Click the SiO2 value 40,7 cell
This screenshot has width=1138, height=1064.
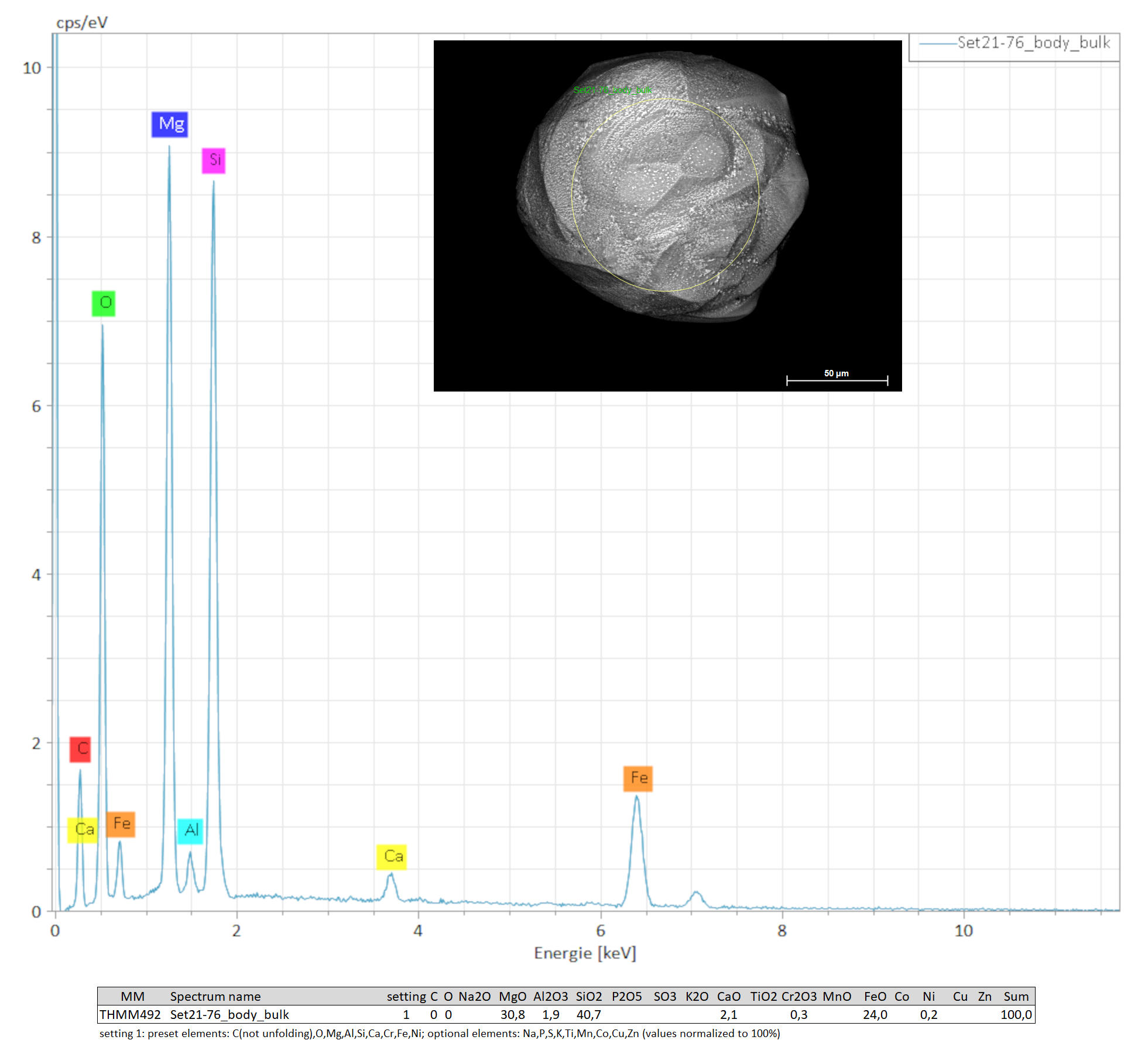(588, 1015)
